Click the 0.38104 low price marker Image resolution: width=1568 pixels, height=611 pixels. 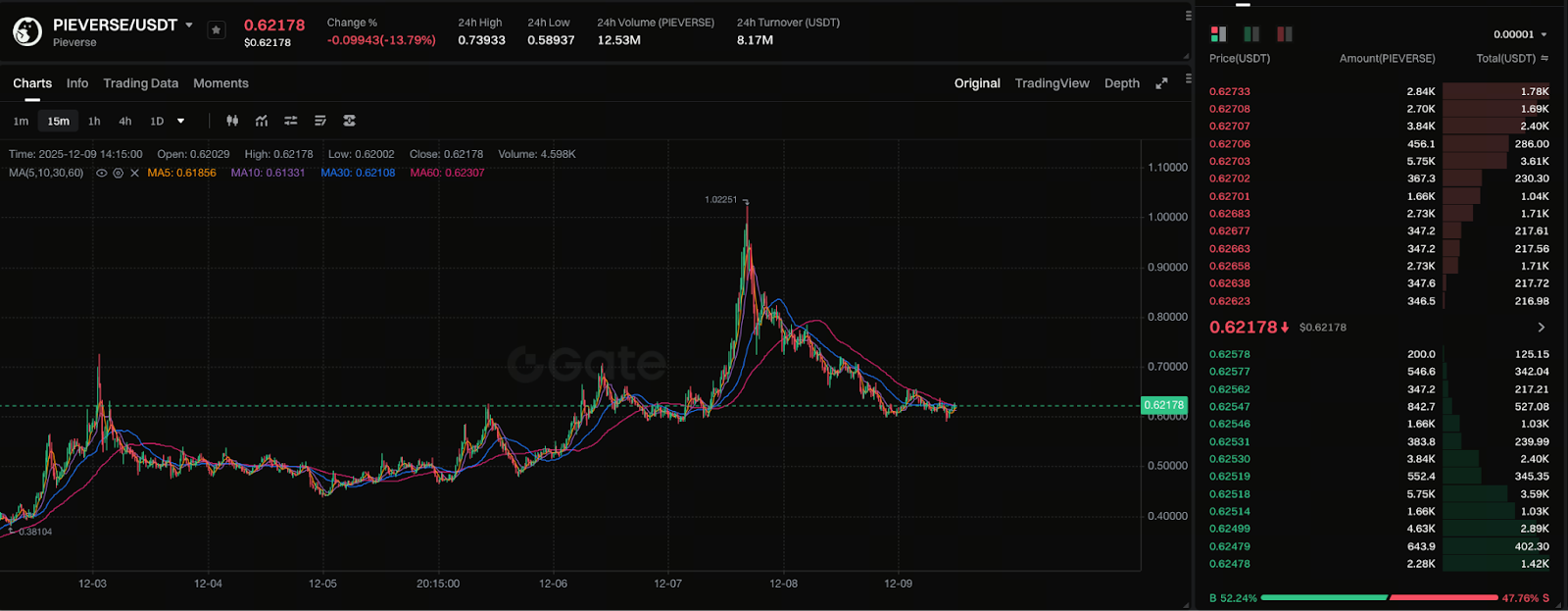click(35, 532)
